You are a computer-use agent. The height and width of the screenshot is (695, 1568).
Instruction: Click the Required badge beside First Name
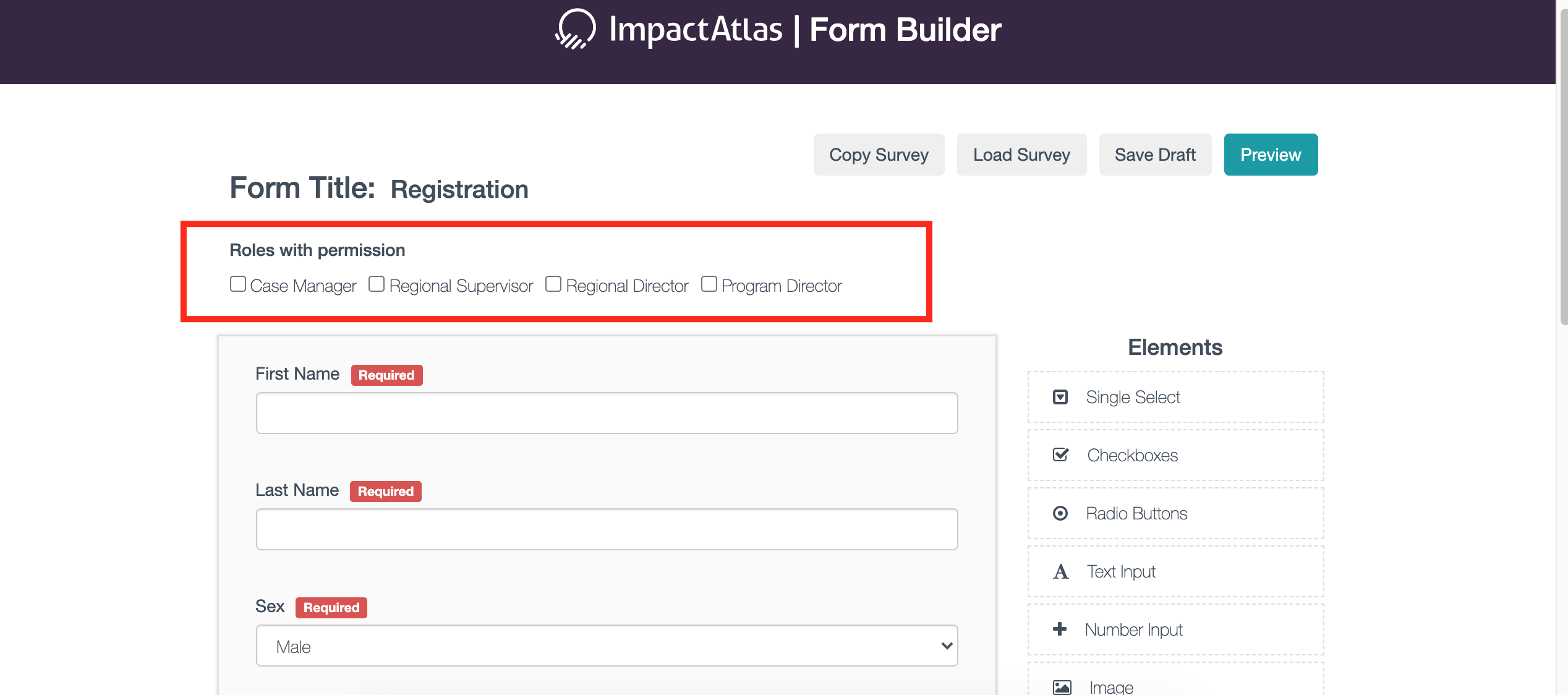pyautogui.click(x=386, y=375)
